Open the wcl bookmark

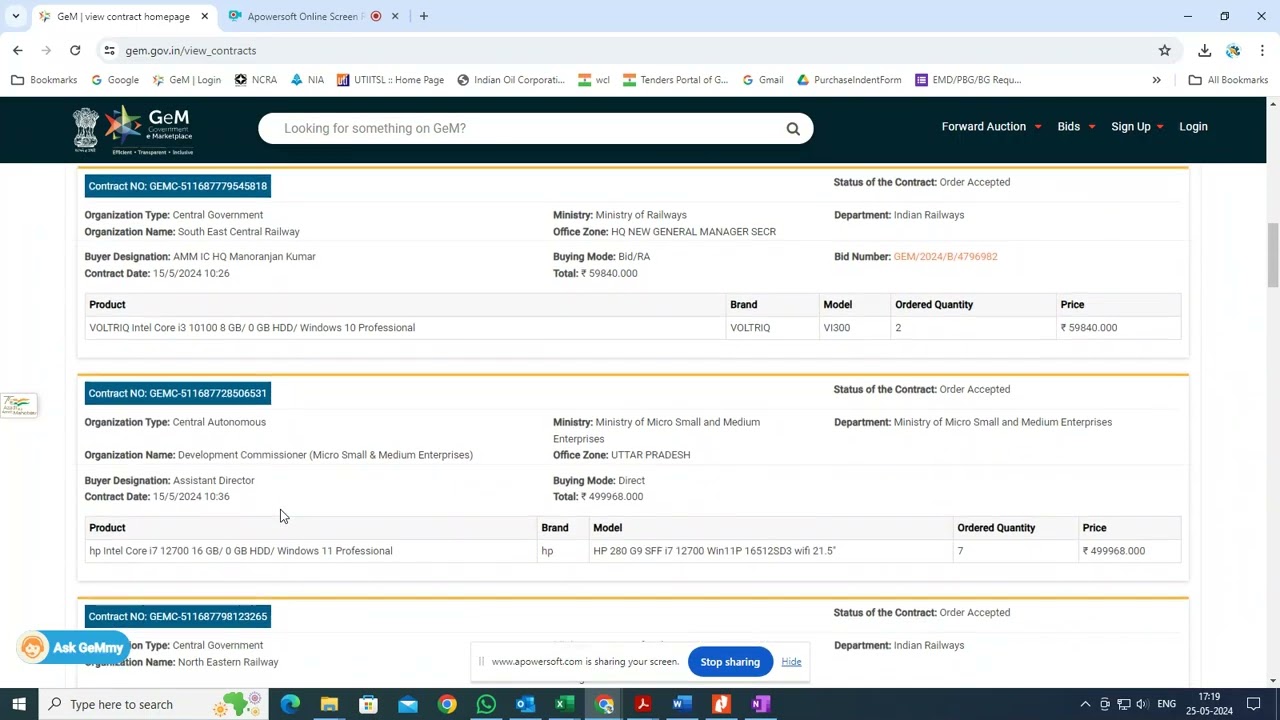click(594, 80)
